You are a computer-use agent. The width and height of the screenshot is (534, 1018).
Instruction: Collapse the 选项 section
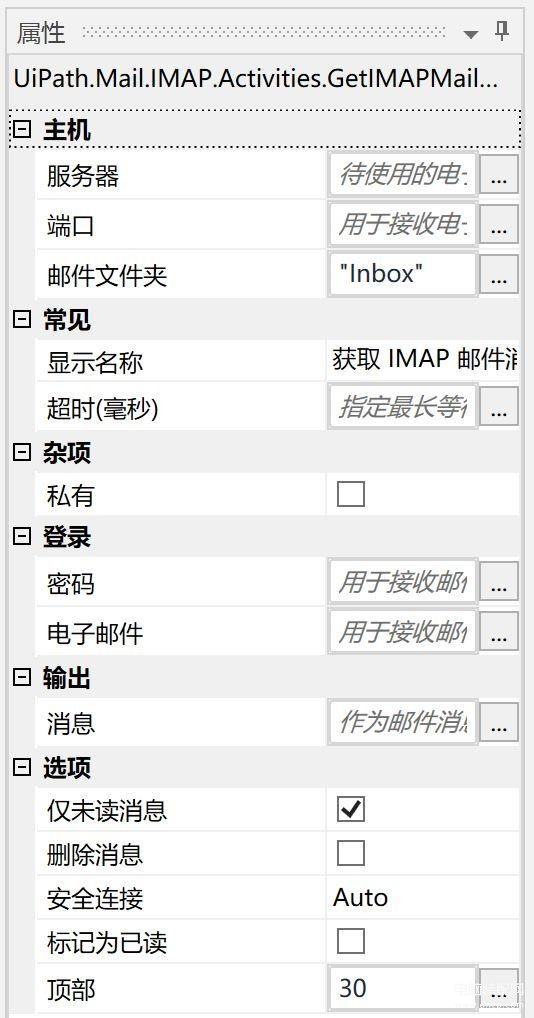[22, 767]
